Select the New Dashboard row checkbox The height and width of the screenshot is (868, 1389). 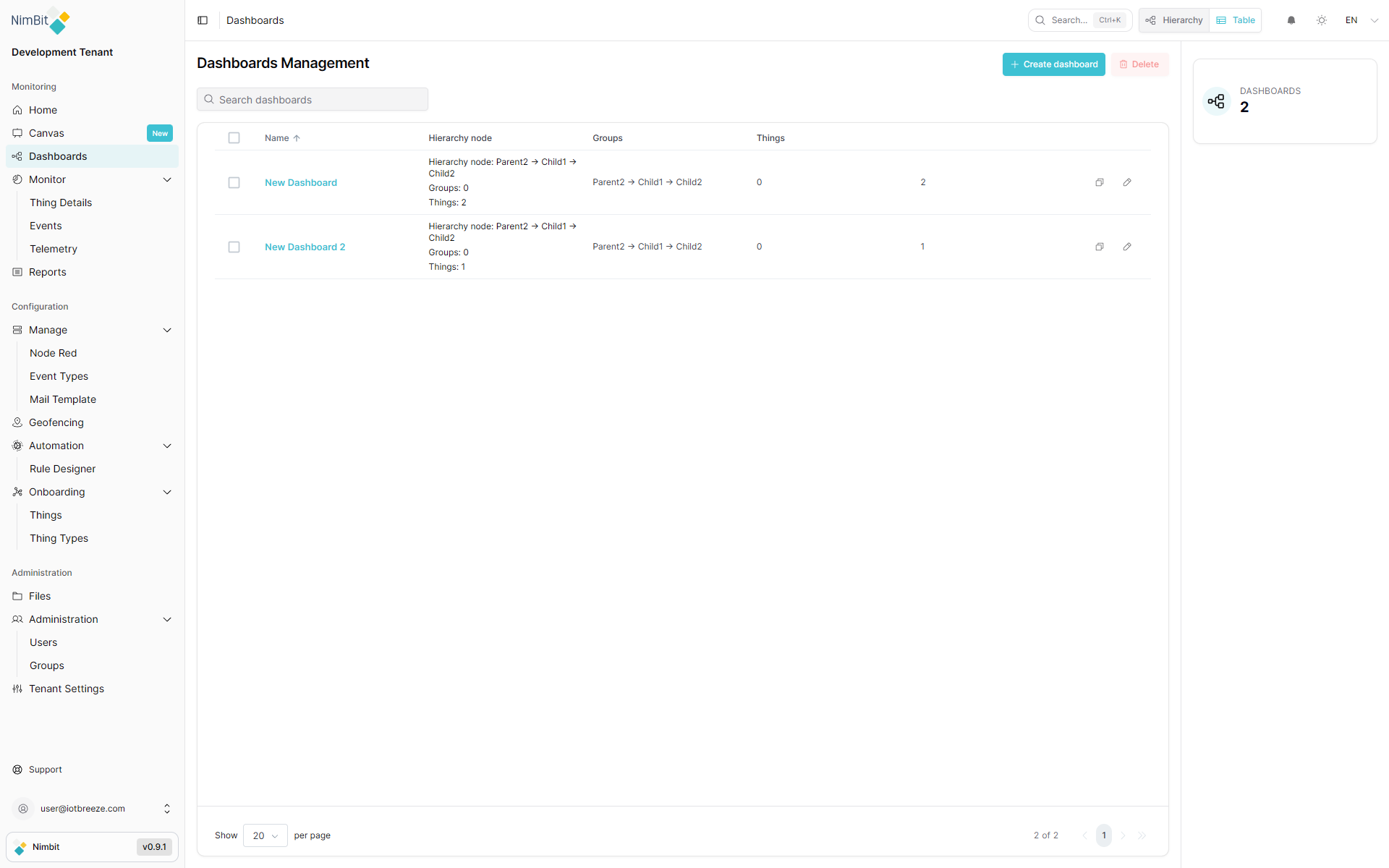point(234,183)
